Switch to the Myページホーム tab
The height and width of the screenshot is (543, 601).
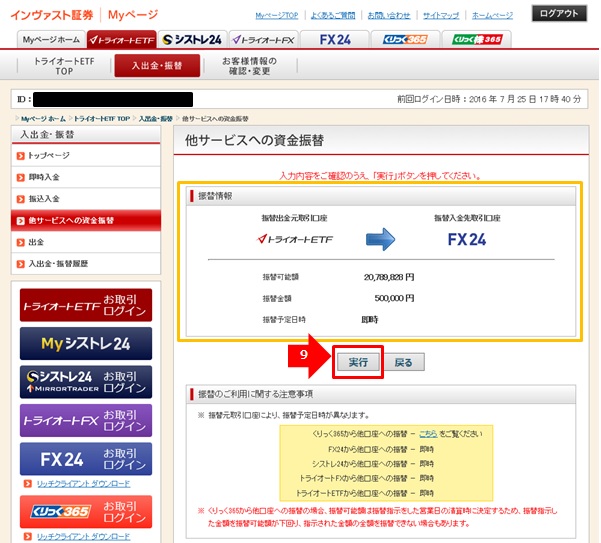pyautogui.click(x=51, y=39)
